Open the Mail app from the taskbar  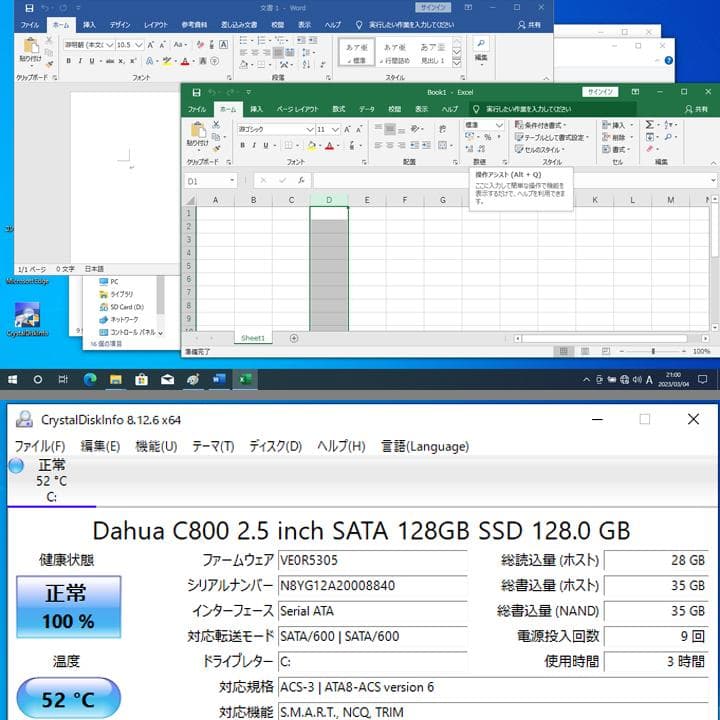pyautogui.click(x=167, y=379)
